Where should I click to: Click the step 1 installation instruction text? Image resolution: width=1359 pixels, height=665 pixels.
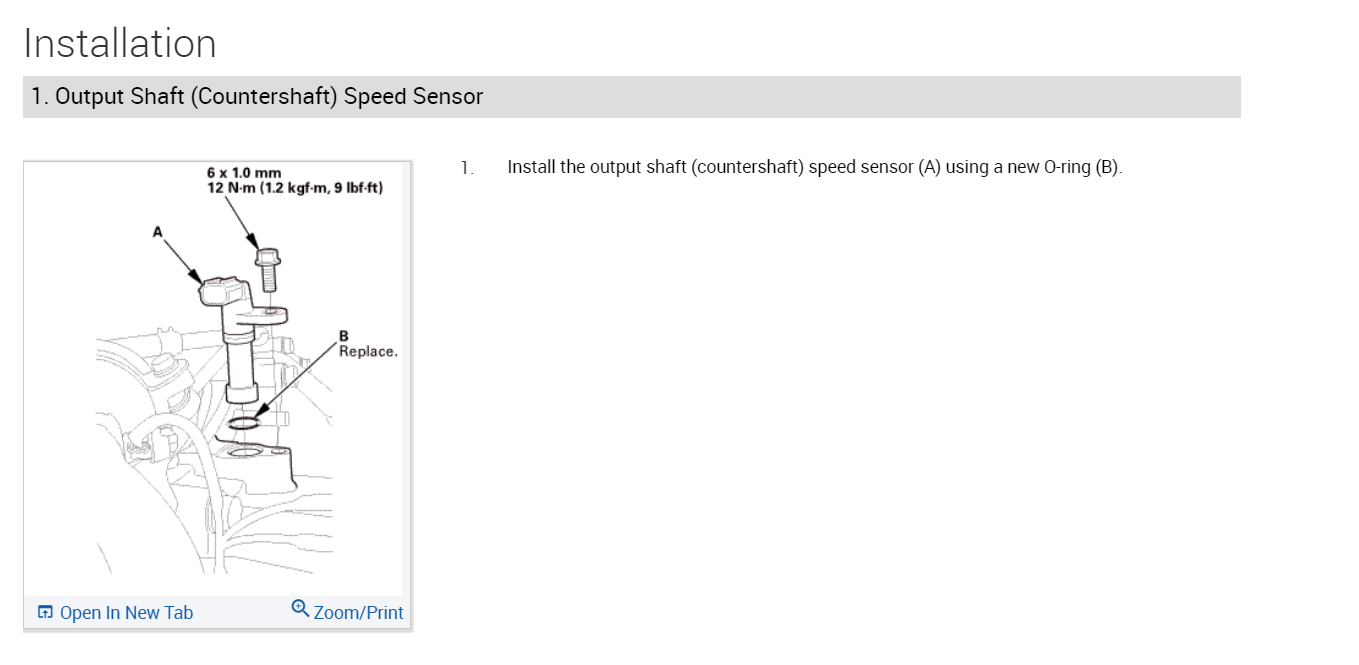[x=814, y=167]
